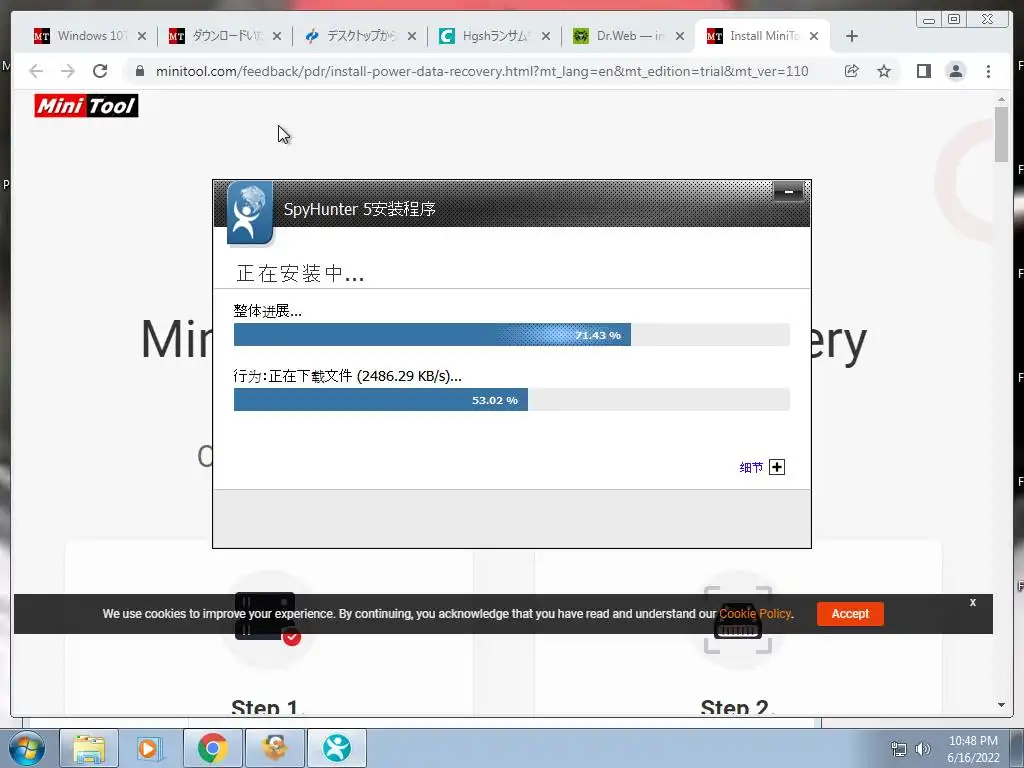Click overall progress bar at 71.43 %
This screenshot has height=768, width=1024.
pos(511,334)
